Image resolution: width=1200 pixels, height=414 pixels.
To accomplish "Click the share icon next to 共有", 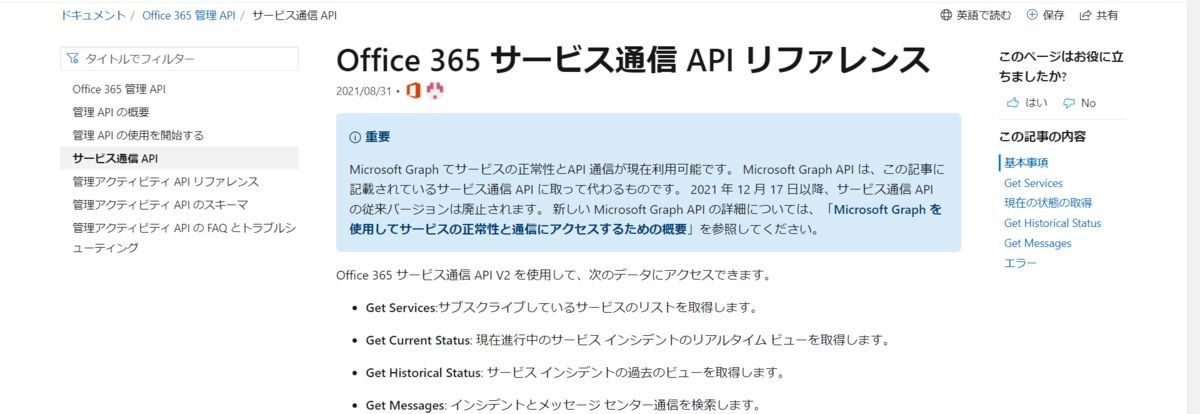I will tap(1085, 15).
